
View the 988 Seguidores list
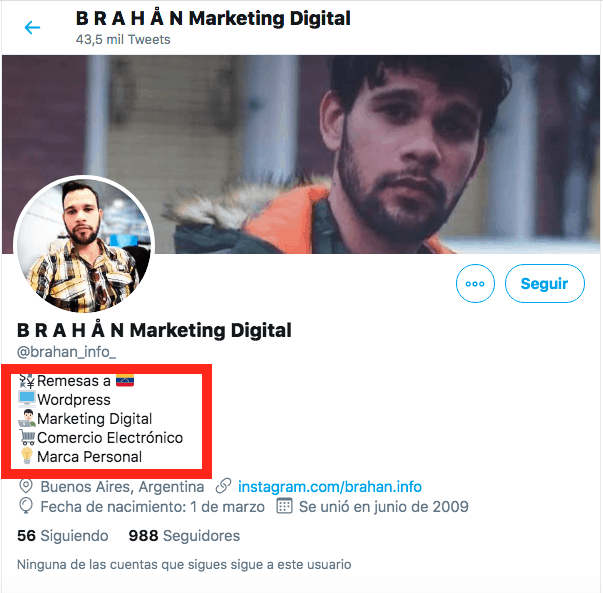pos(184,536)
